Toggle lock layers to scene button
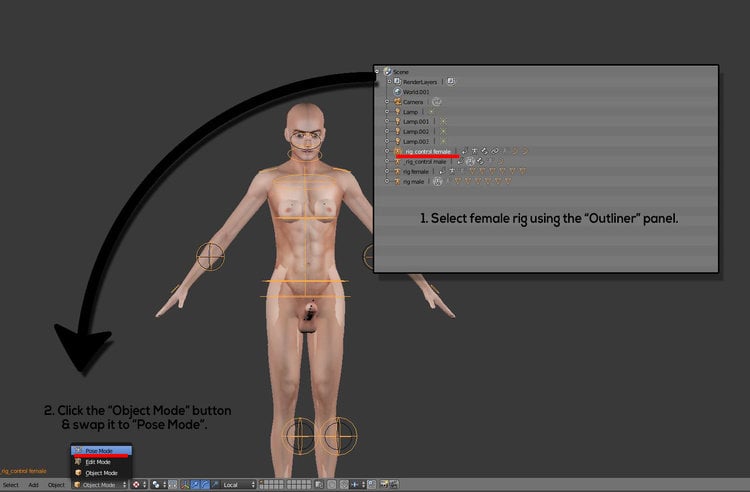This screenshot has width=750, height=492. pyautogui.click(x=320, y=485)
